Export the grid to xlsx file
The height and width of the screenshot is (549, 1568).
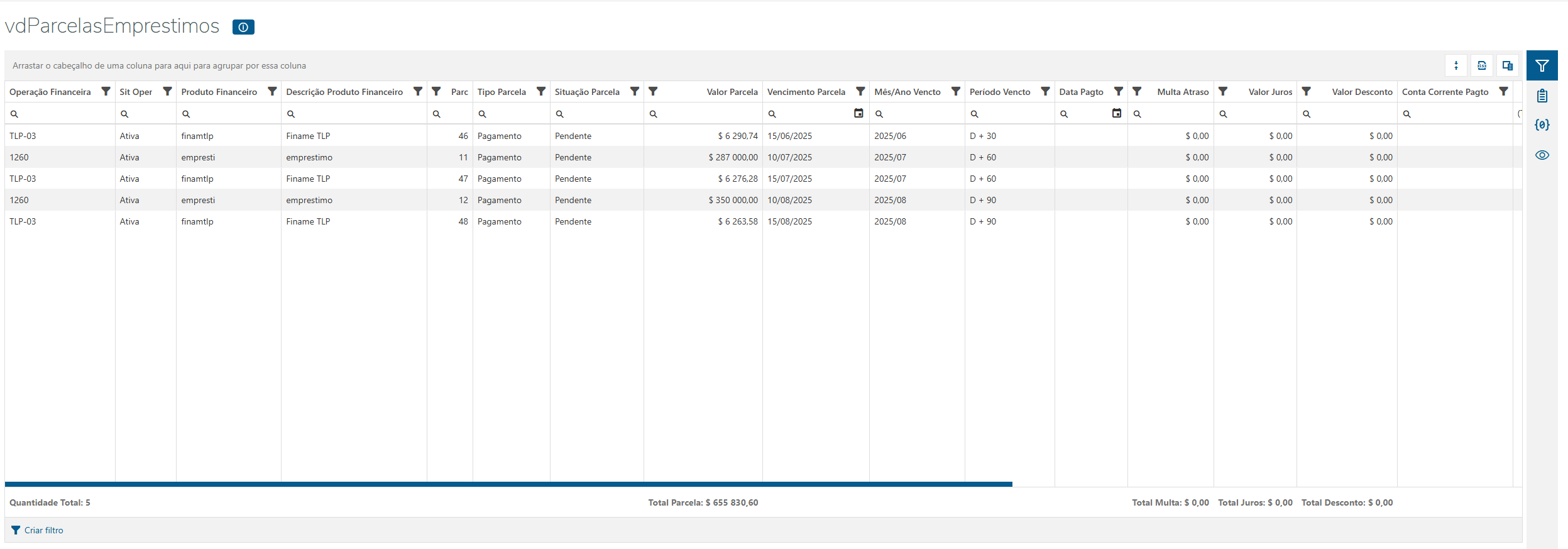click(x=1481, y=65)
